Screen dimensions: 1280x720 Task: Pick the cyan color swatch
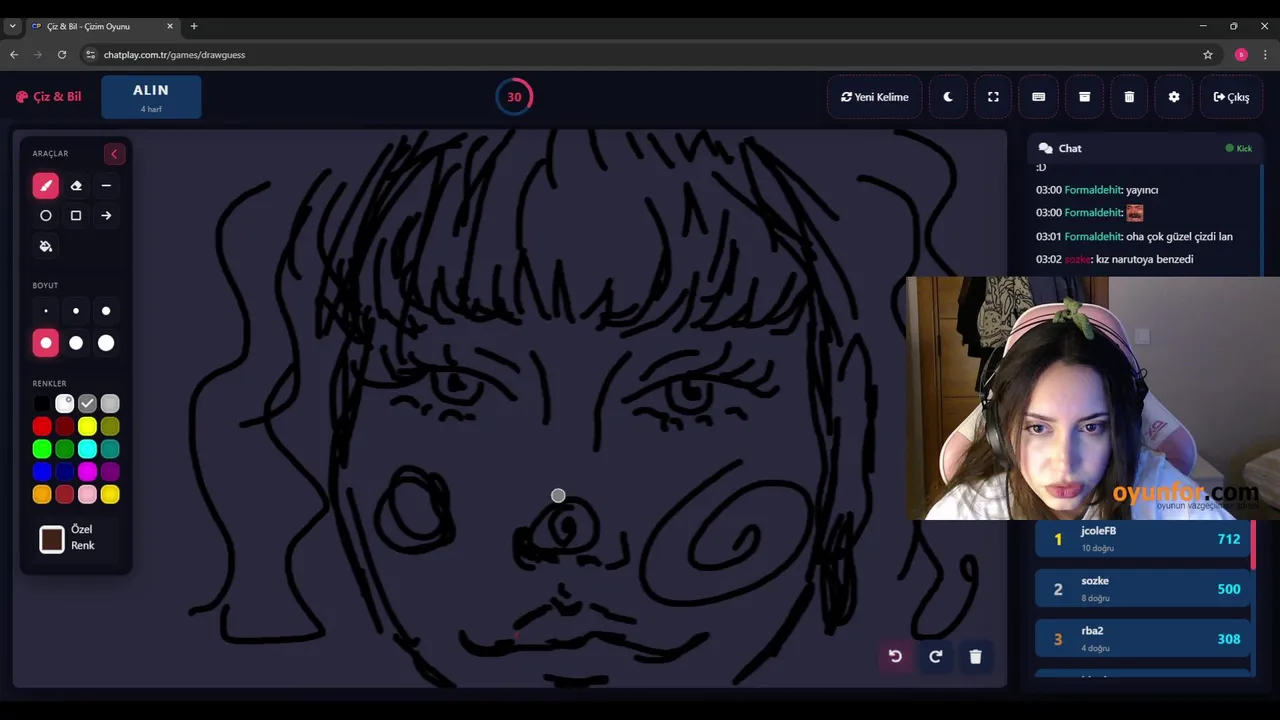(x=87, y=449)
